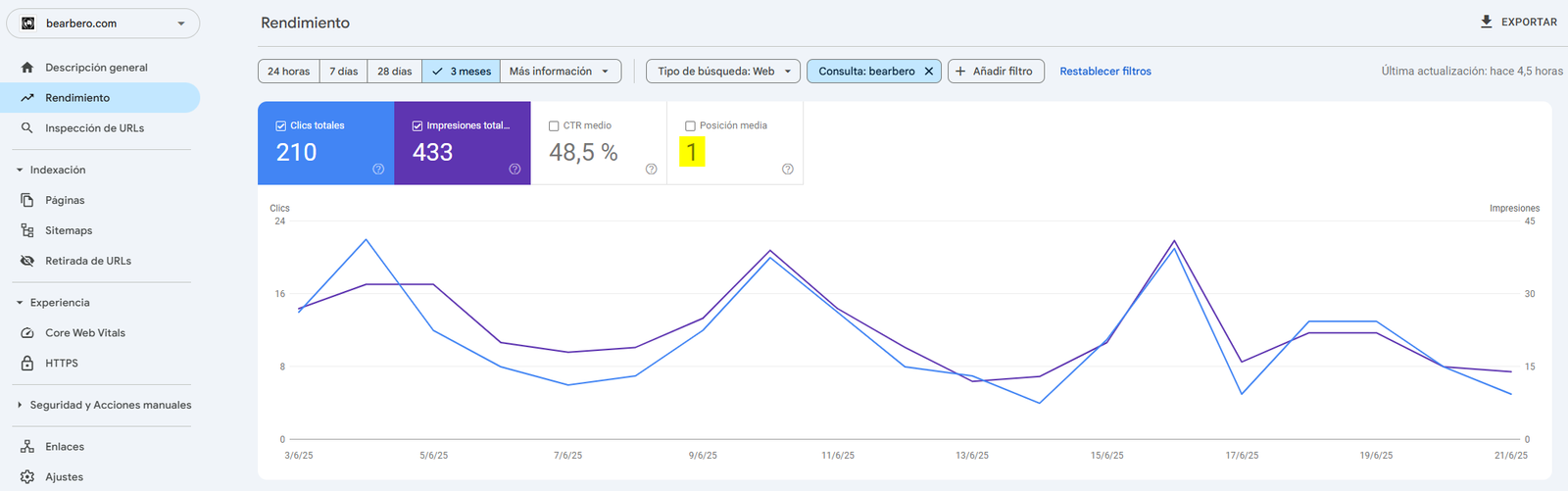Click the Restablecer filtros link

point(1105,72)
